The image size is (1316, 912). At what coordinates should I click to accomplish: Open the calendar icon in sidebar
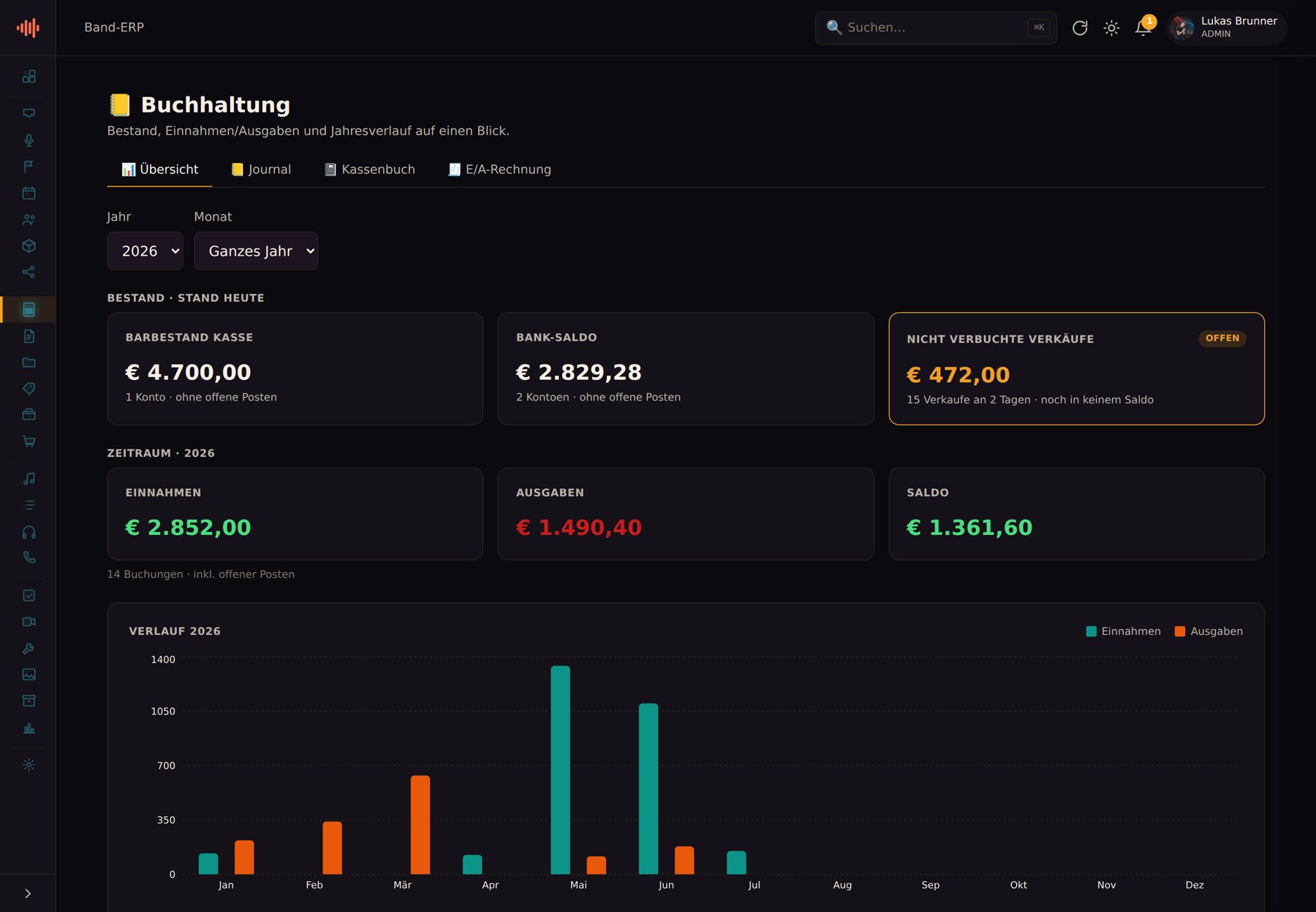29,193
